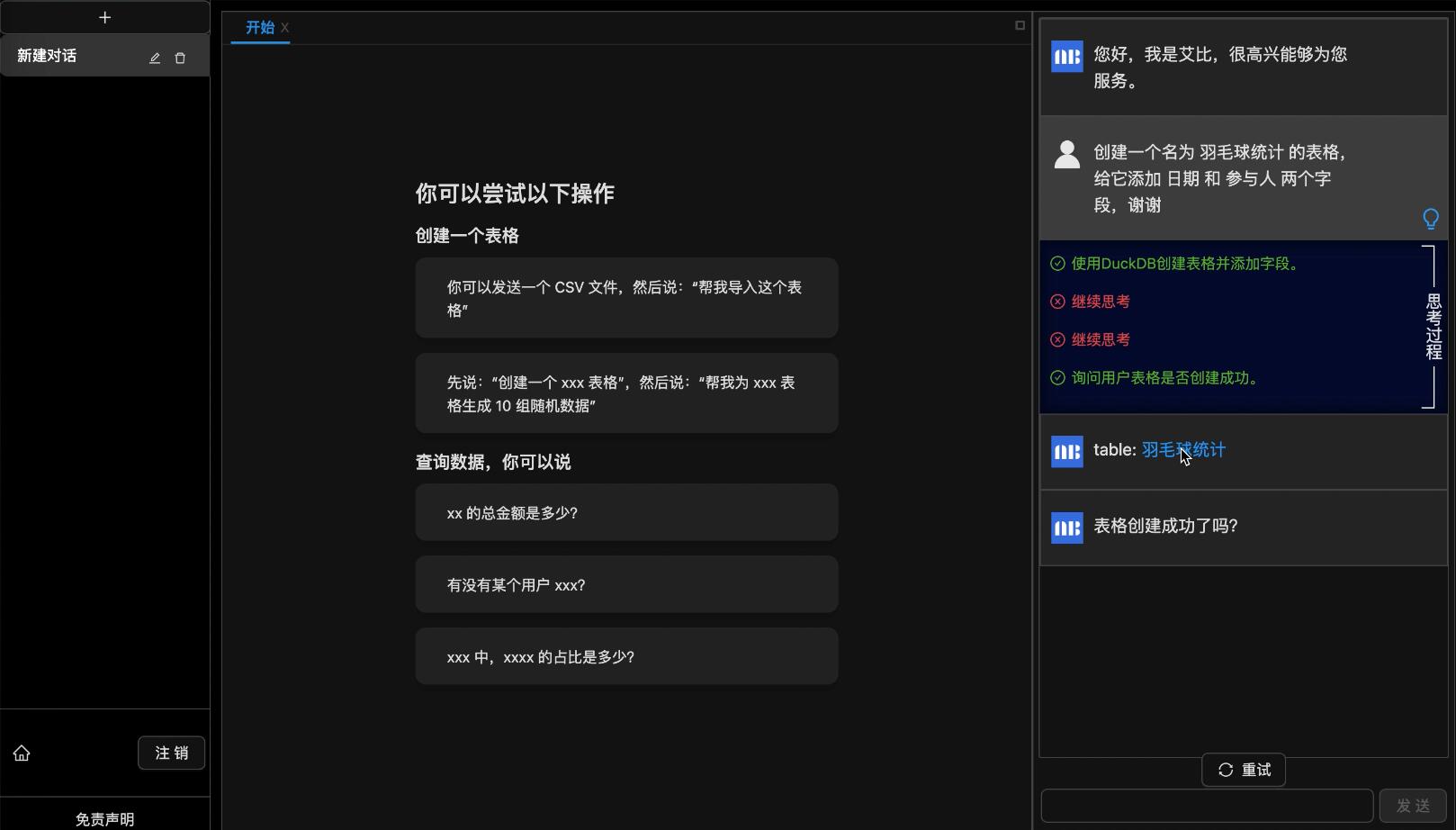Delete 新建对话 with the trash icon

pos(180,58)
